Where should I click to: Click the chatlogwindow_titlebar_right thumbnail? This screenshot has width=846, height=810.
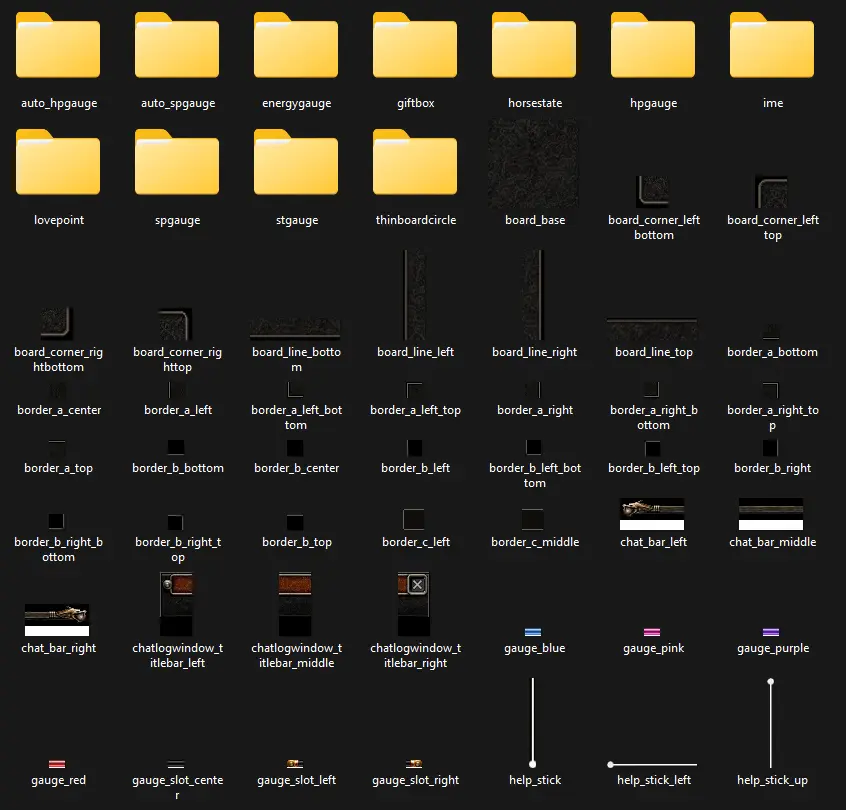click(x=415, y=605)
